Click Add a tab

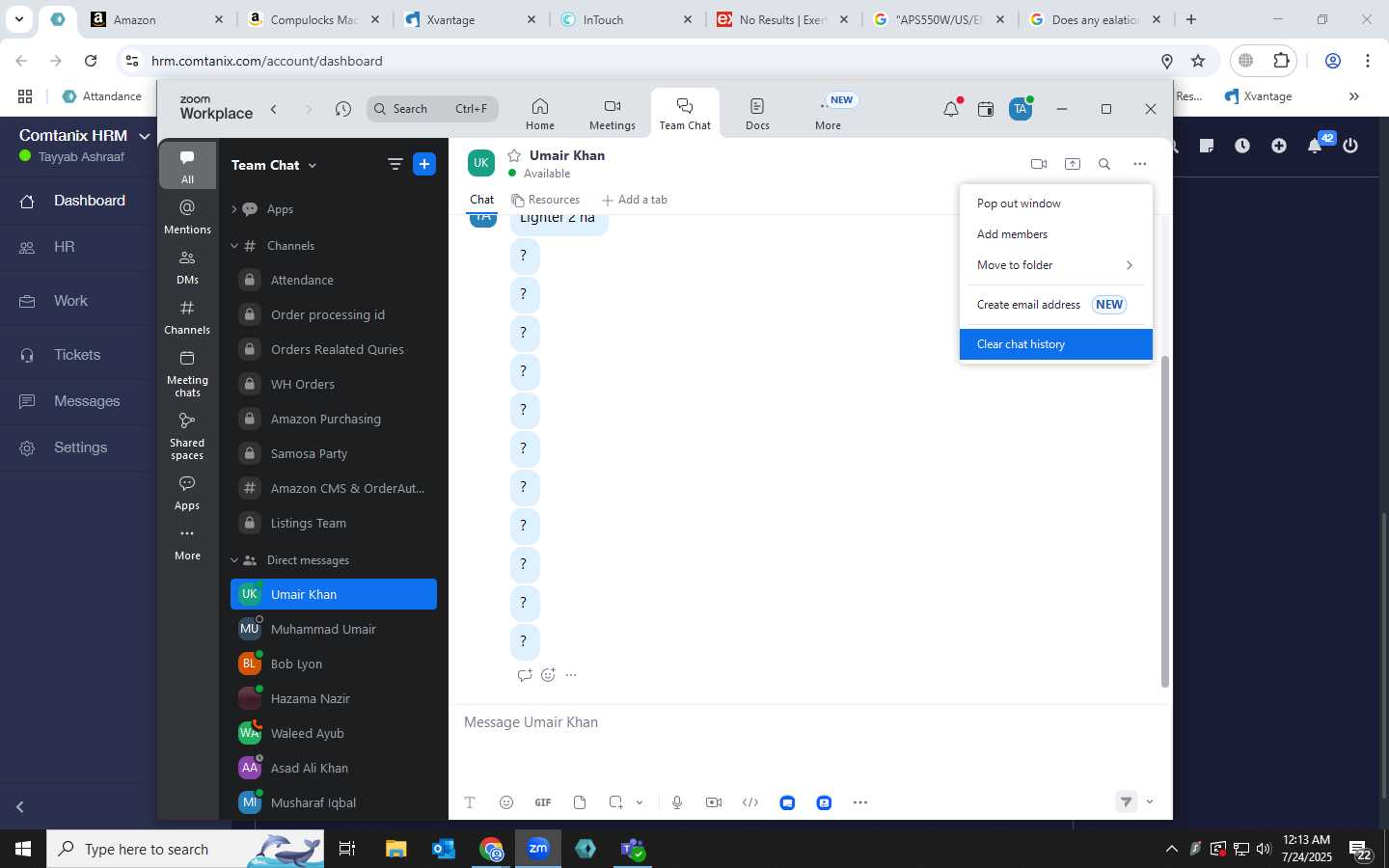(634, 200)
